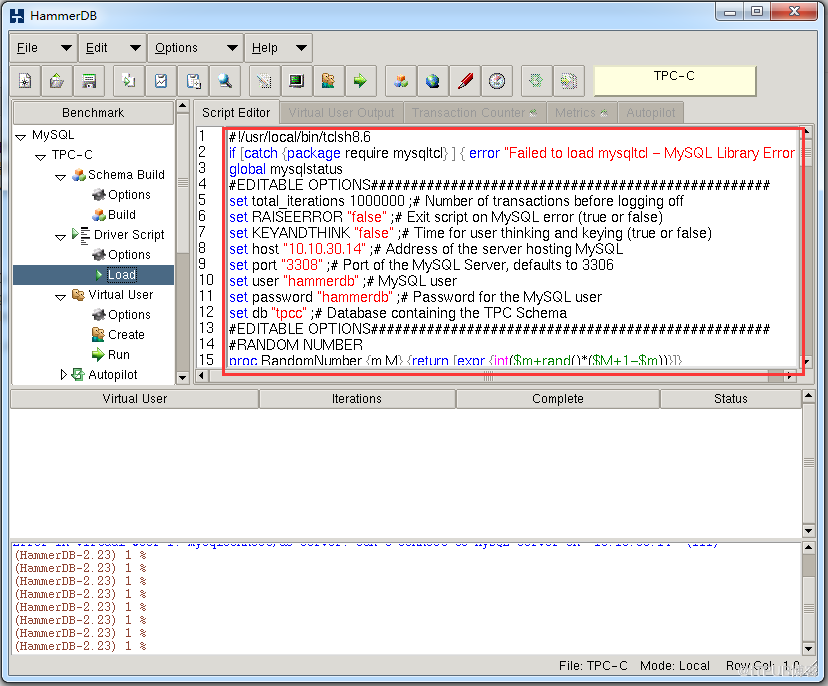Viewport: 828px width, 686px height.
Task: Collapse the Driver Script node
Action: [x=61, y=237]
